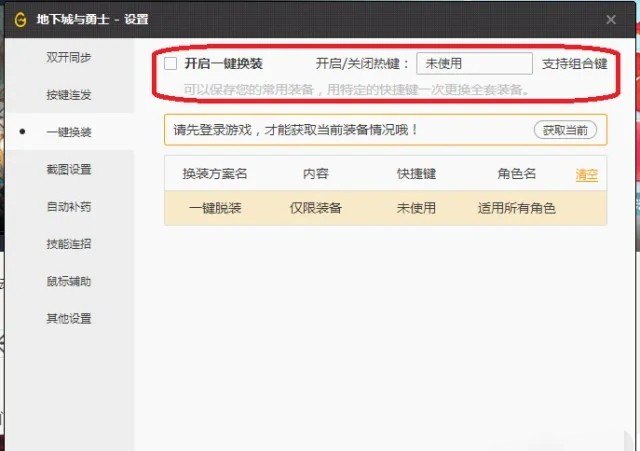The width and height of the screenshot is (640, 451).
Task: Open the 鼠标辅助 settings tab
Action: [x=69, y=281]
